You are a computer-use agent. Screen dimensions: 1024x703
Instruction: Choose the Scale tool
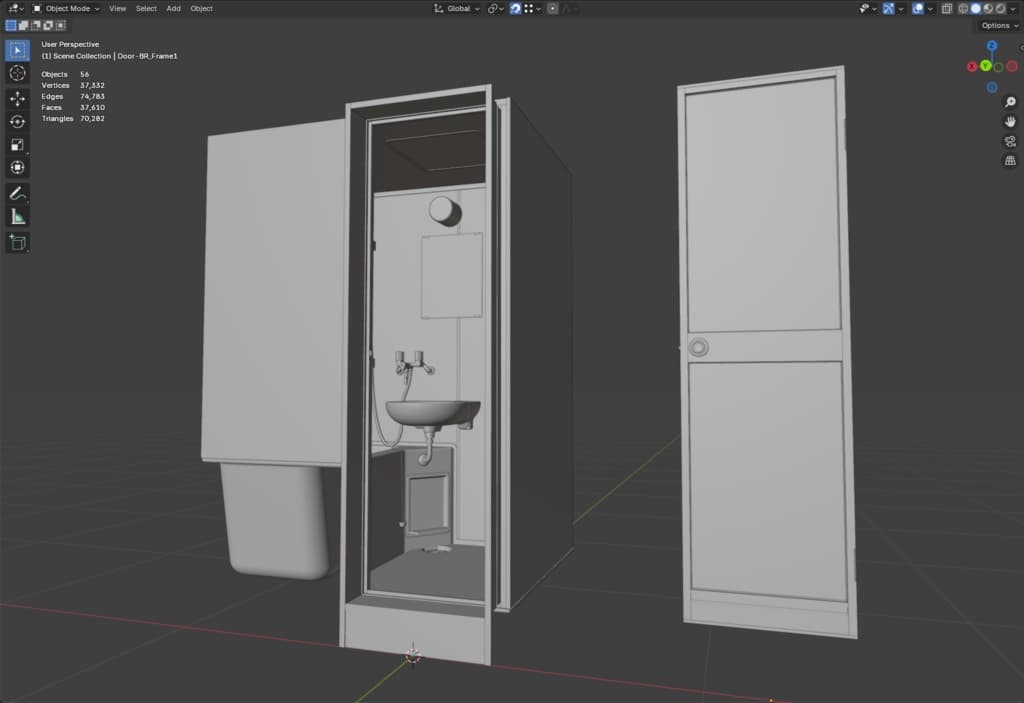17,144
